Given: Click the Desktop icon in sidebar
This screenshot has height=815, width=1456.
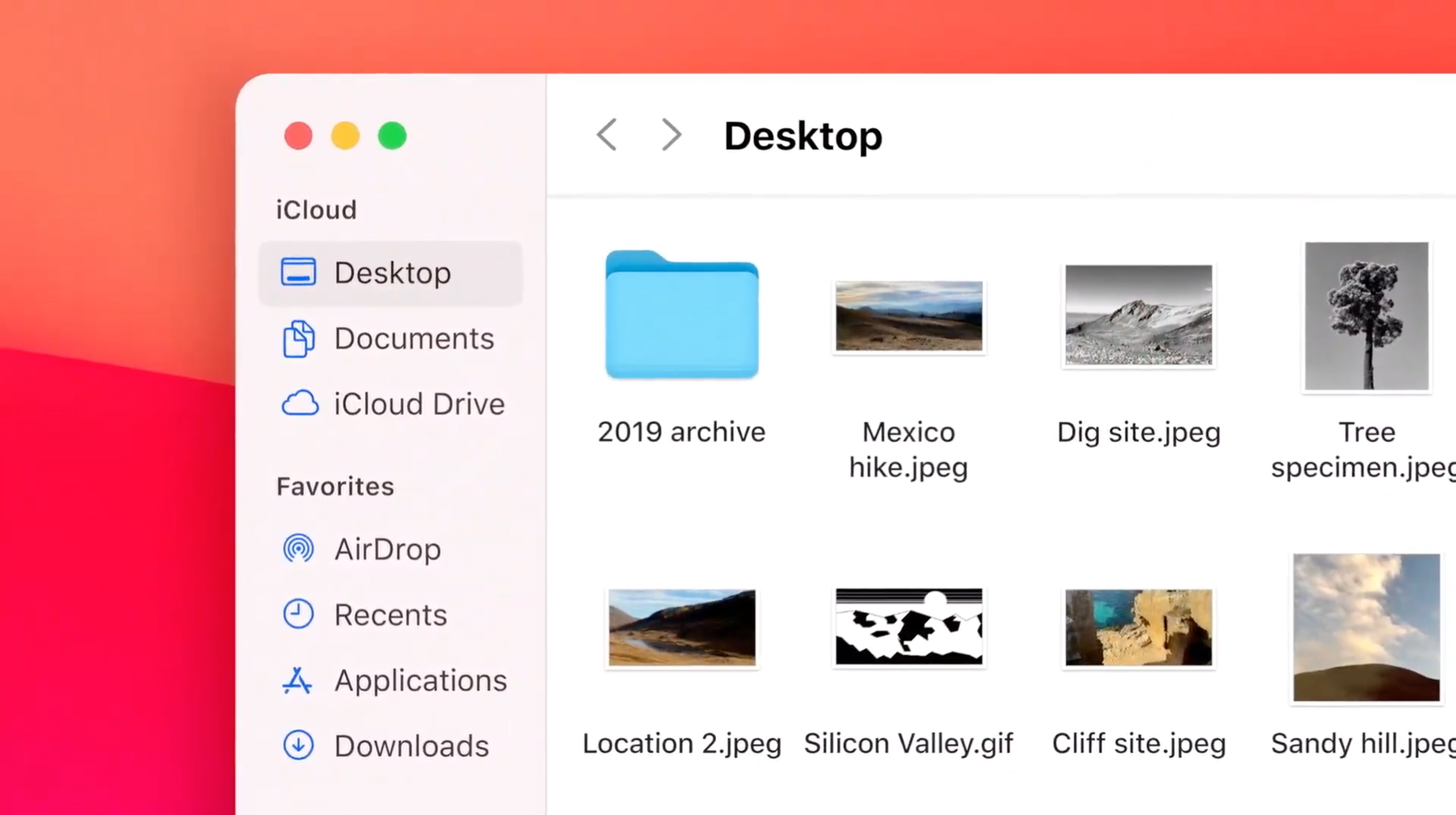Looking at the screenshot, I should 298,272.
